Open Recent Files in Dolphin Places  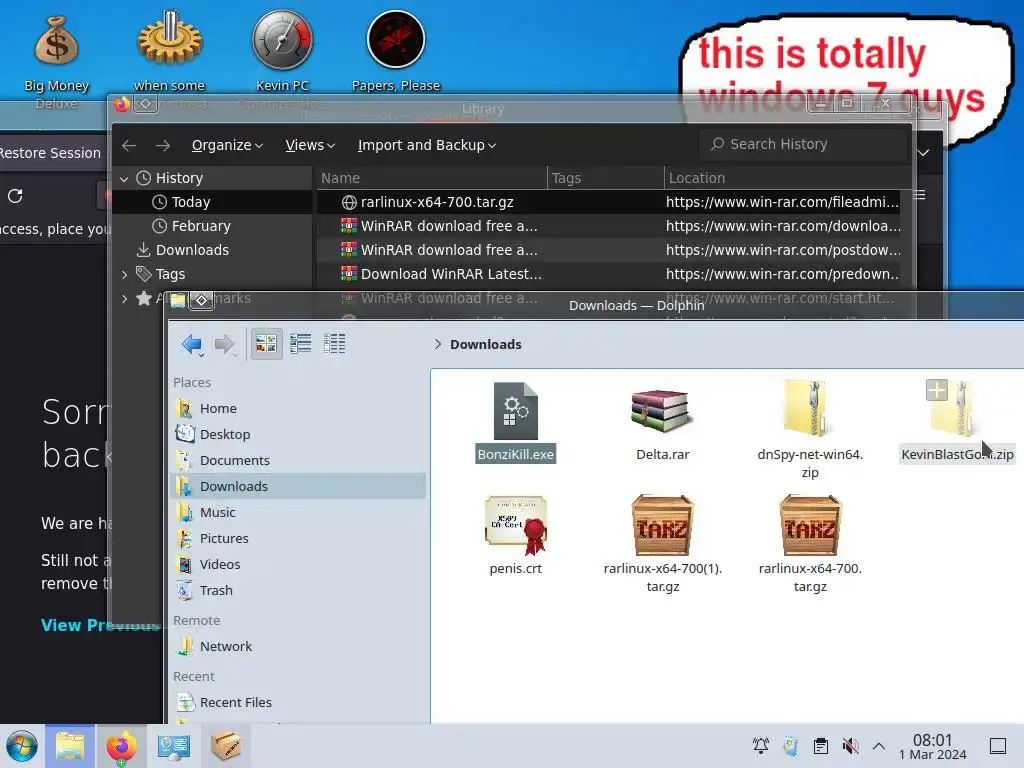[x=298, y=703]
